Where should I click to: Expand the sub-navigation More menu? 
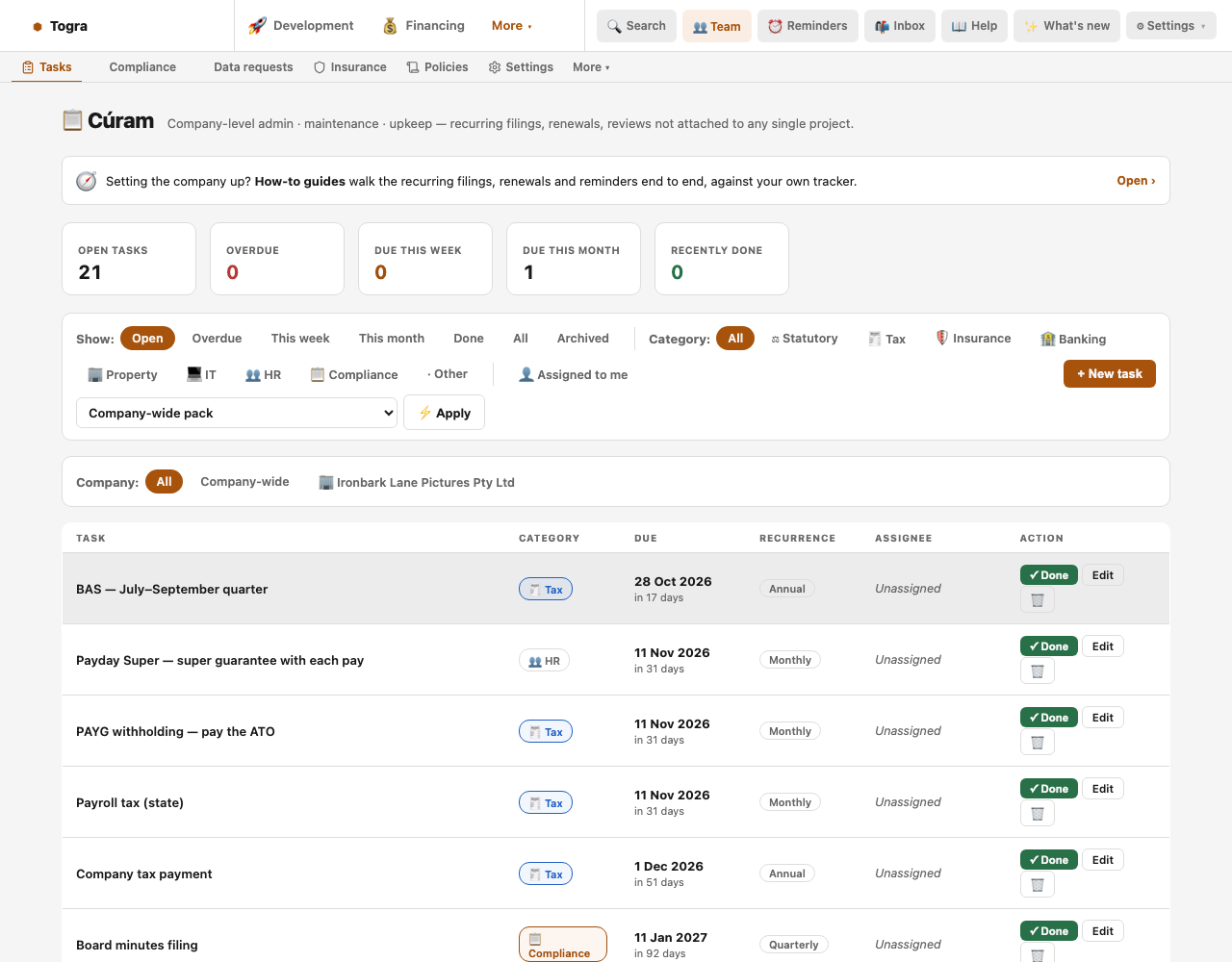tap(591, 67)
